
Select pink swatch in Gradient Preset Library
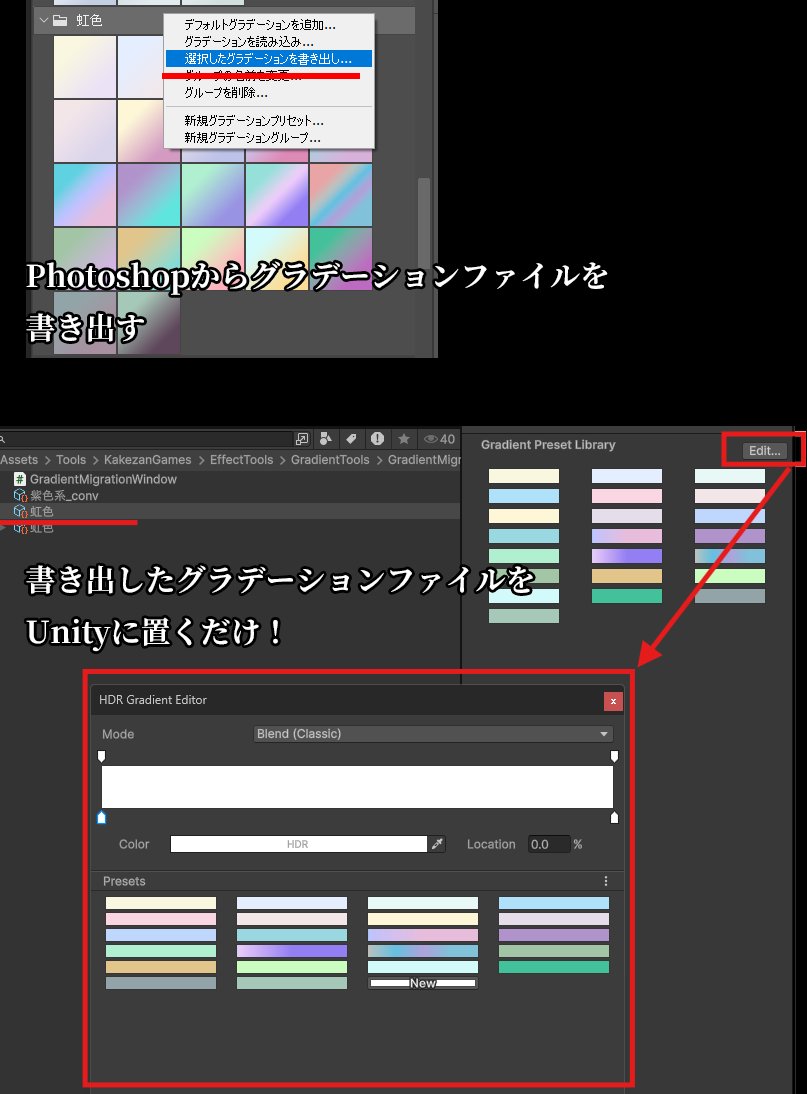627,496
